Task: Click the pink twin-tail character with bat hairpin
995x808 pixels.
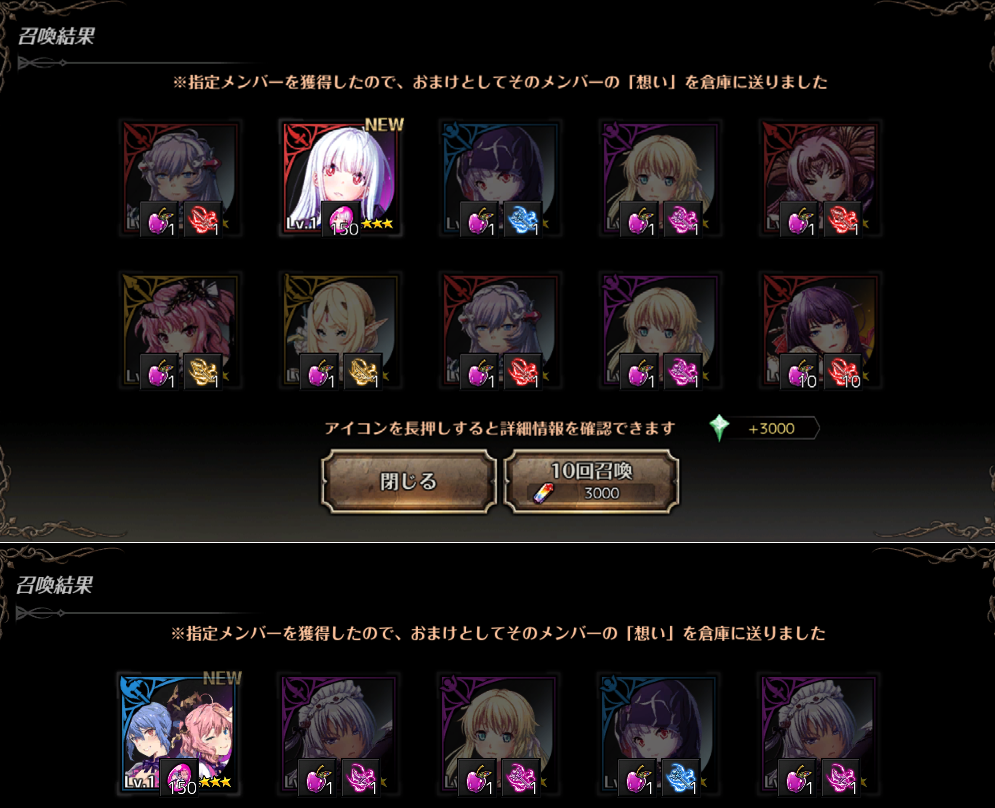Action: pyautogui.click(x=180, y=331)
